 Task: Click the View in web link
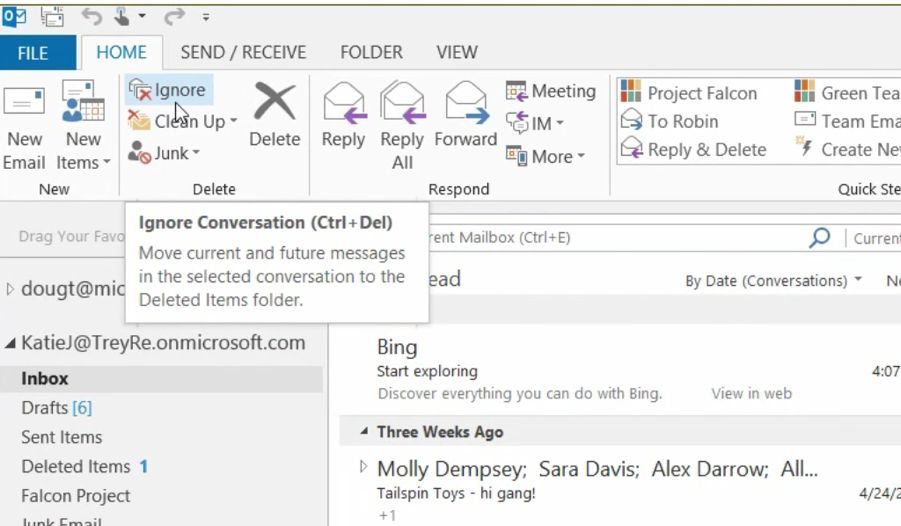(x=752, y=394)
